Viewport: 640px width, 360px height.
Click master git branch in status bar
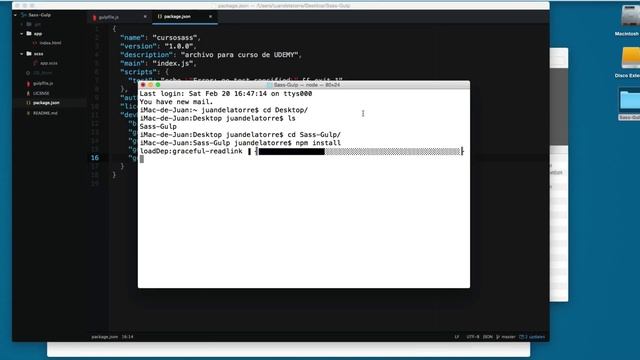[x=506, y=337]
